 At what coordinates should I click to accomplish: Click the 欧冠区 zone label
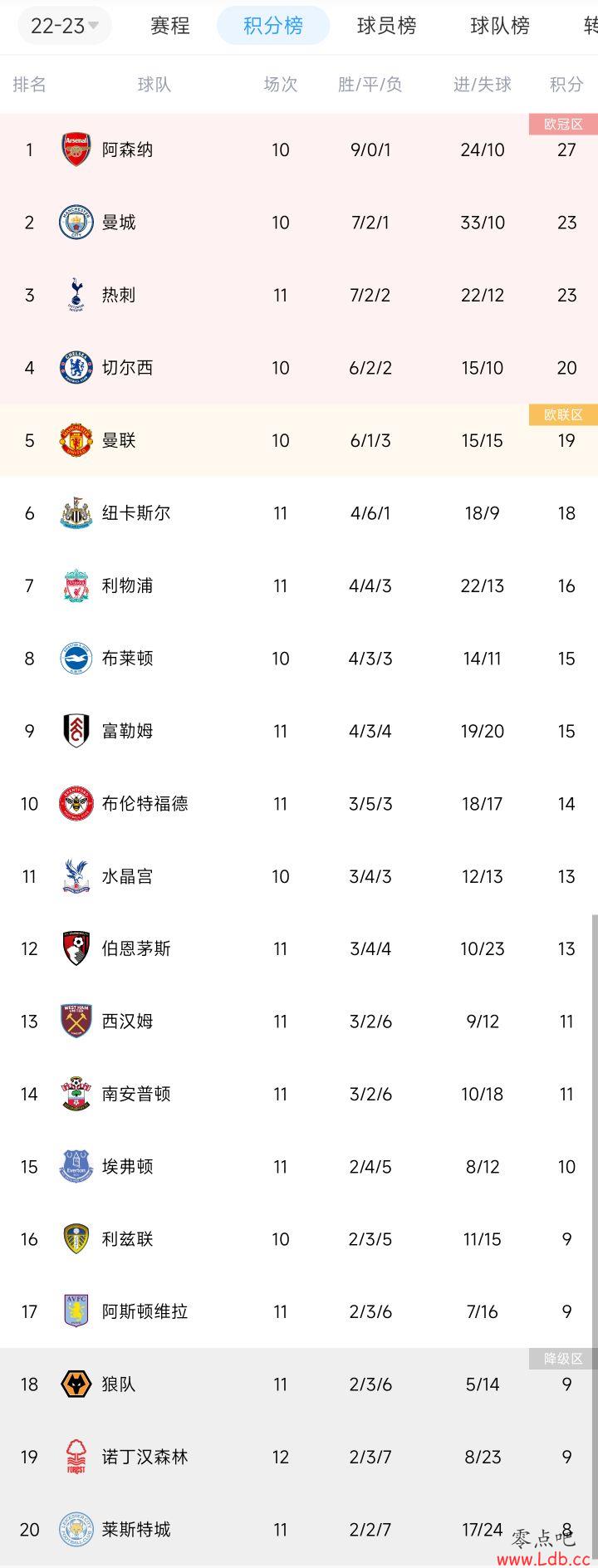pyautogui.click(x=563, y=124)
